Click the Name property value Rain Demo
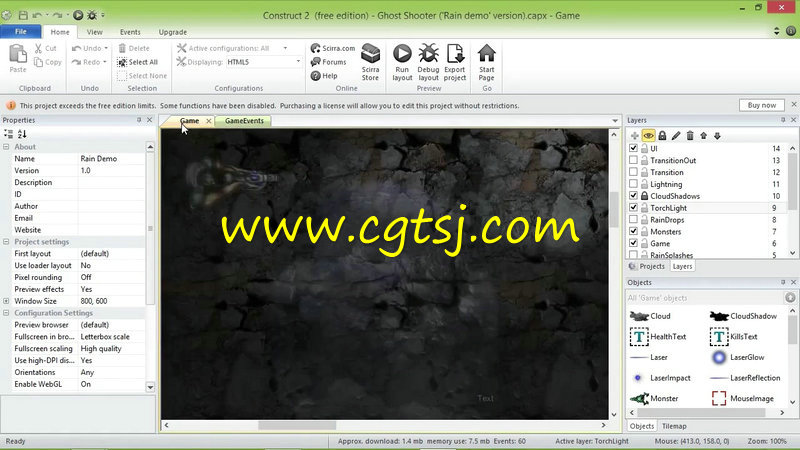800x450 pixels. pyautogui.click(x=111, y=159)
